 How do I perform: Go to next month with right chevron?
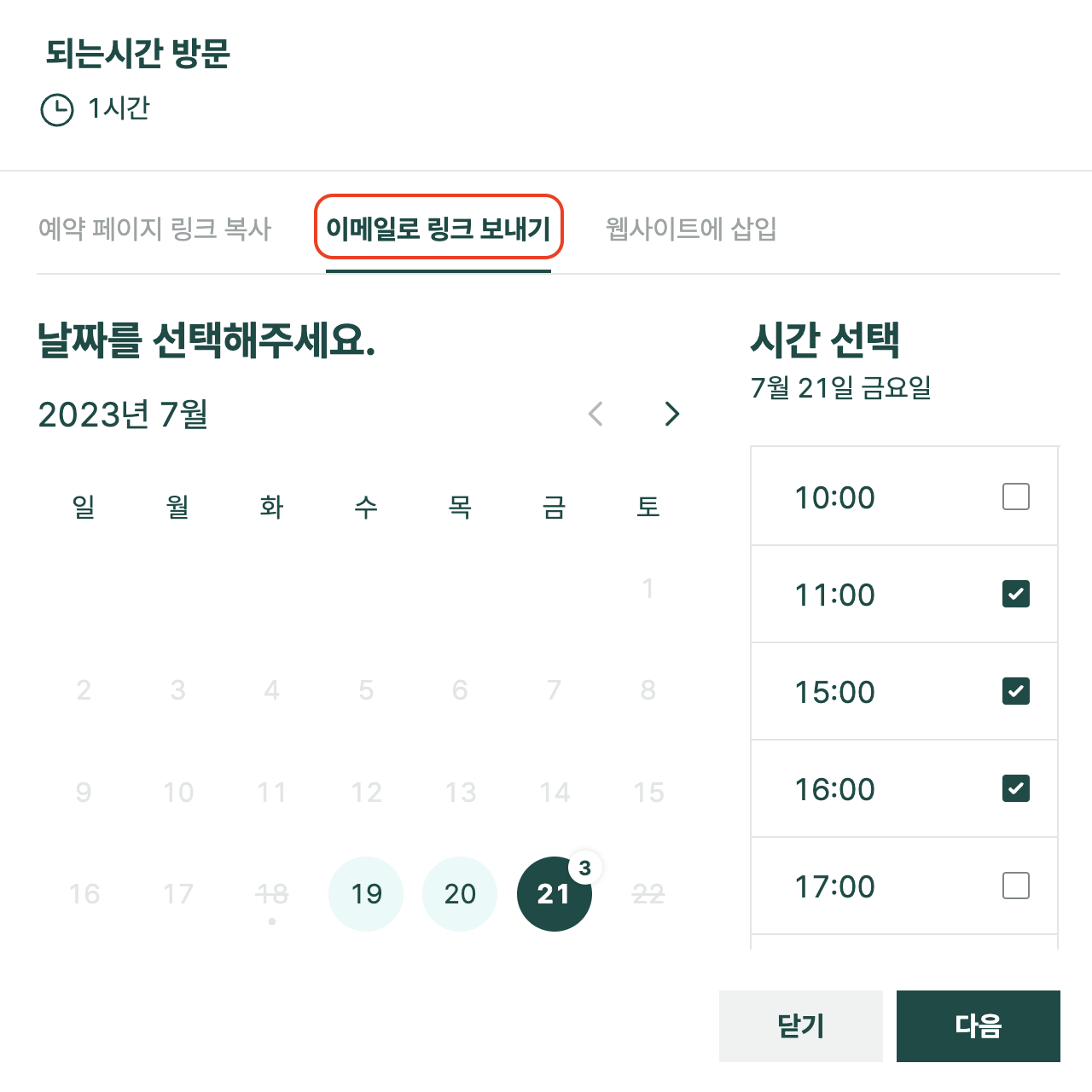pos(672,414)
